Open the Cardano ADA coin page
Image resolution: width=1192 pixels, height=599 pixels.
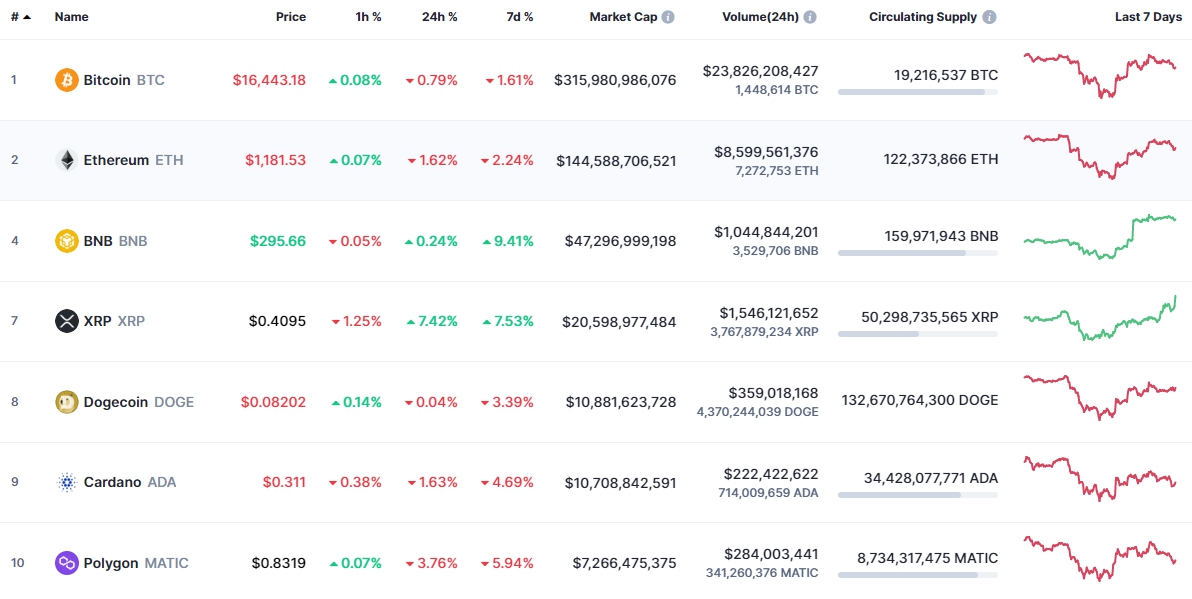(x=129, y=482)
